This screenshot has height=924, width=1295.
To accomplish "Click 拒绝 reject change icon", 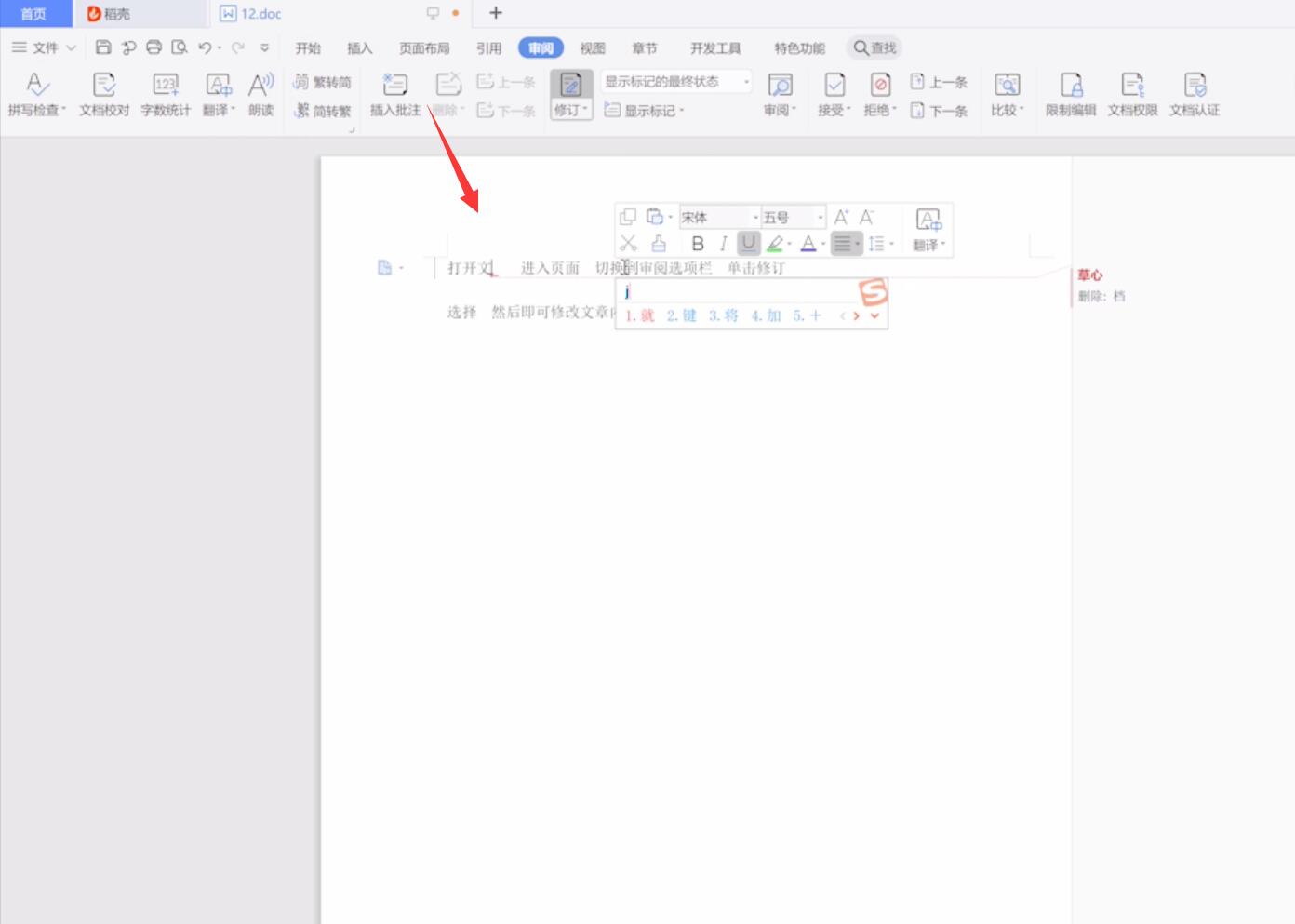I will tap(880, 86).
